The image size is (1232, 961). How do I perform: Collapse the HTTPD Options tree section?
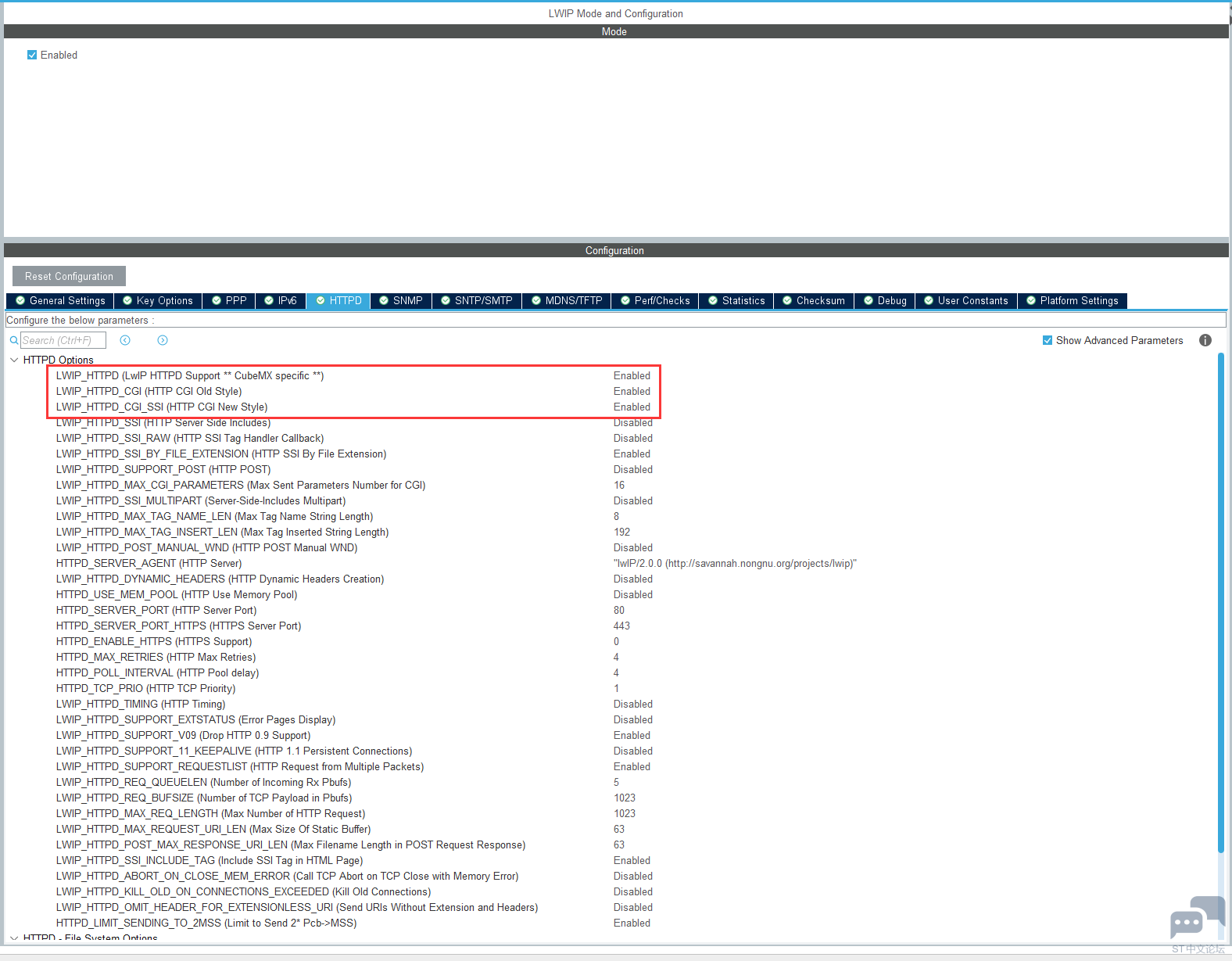coord(14,360)
